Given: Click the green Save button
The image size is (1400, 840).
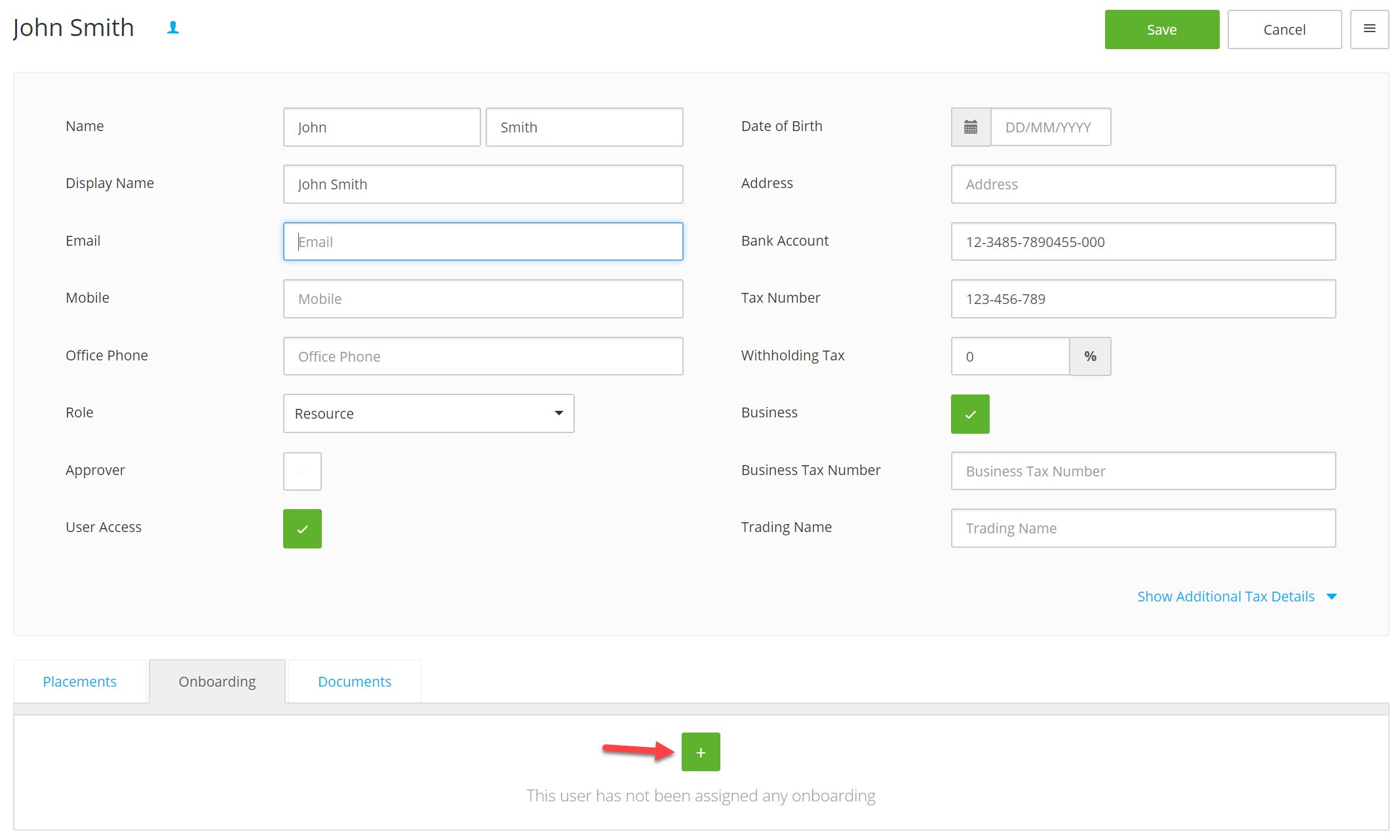Looking at the screenshot, I should click(x=1162, y=29).
